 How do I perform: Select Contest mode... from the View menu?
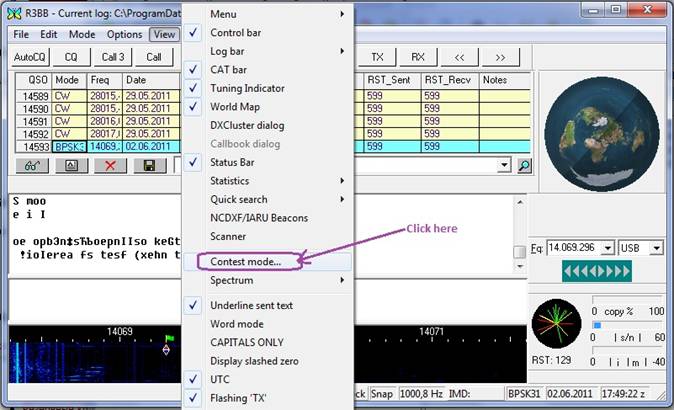tap(245, 261)
